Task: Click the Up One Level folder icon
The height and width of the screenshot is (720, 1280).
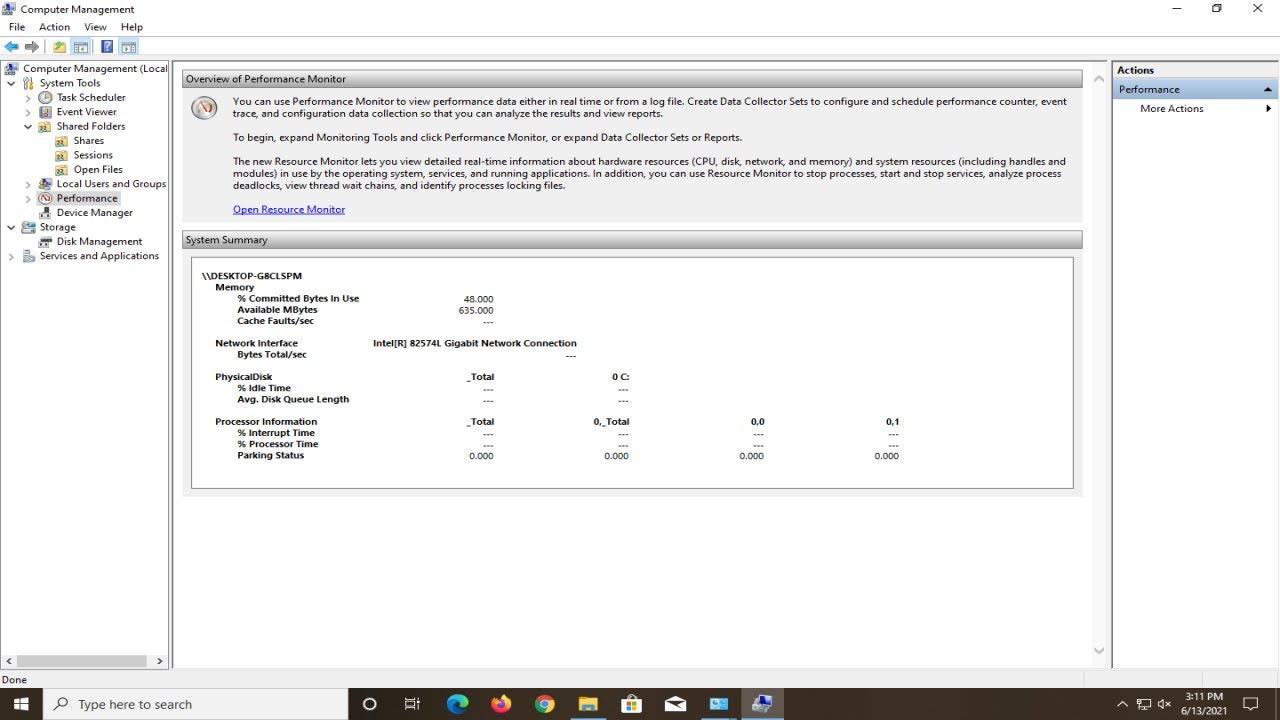Action: click(59, 47)
